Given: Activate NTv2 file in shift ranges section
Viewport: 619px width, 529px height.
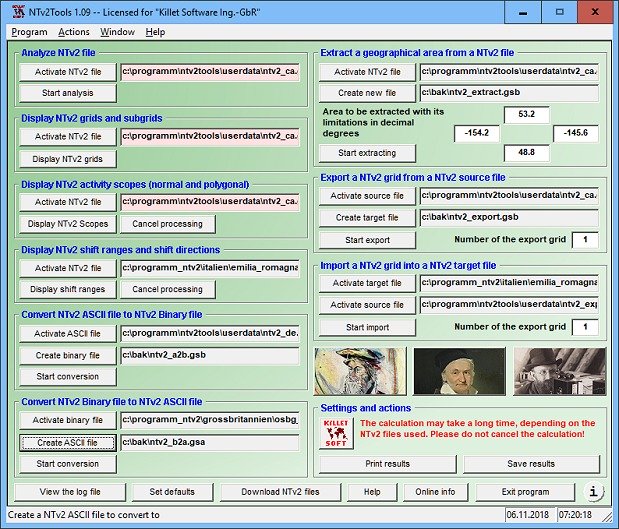Looking at the screenshot, I should pyautogui.click(x=68, y=268).
